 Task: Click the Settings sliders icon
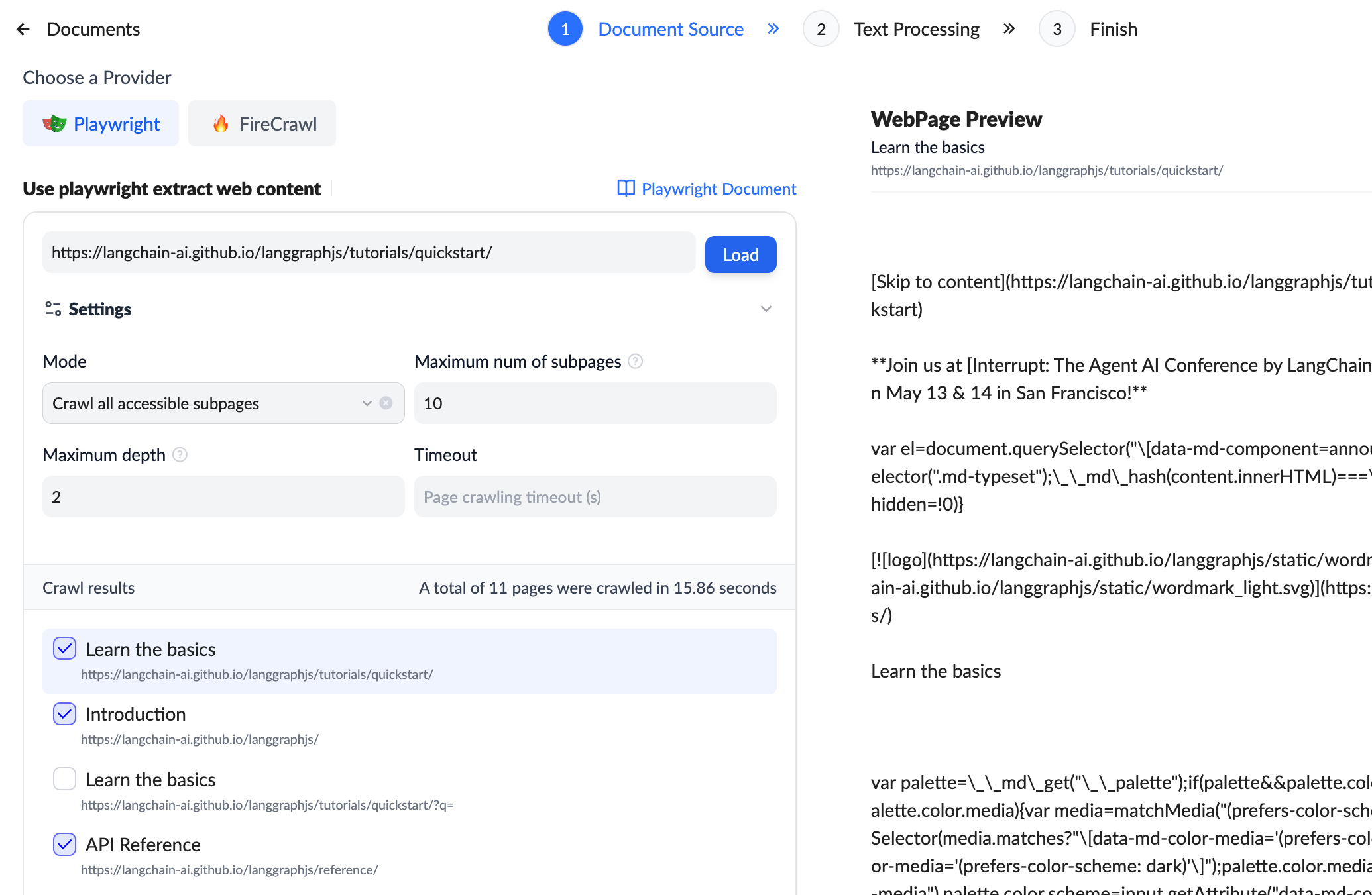click(53, 309)
